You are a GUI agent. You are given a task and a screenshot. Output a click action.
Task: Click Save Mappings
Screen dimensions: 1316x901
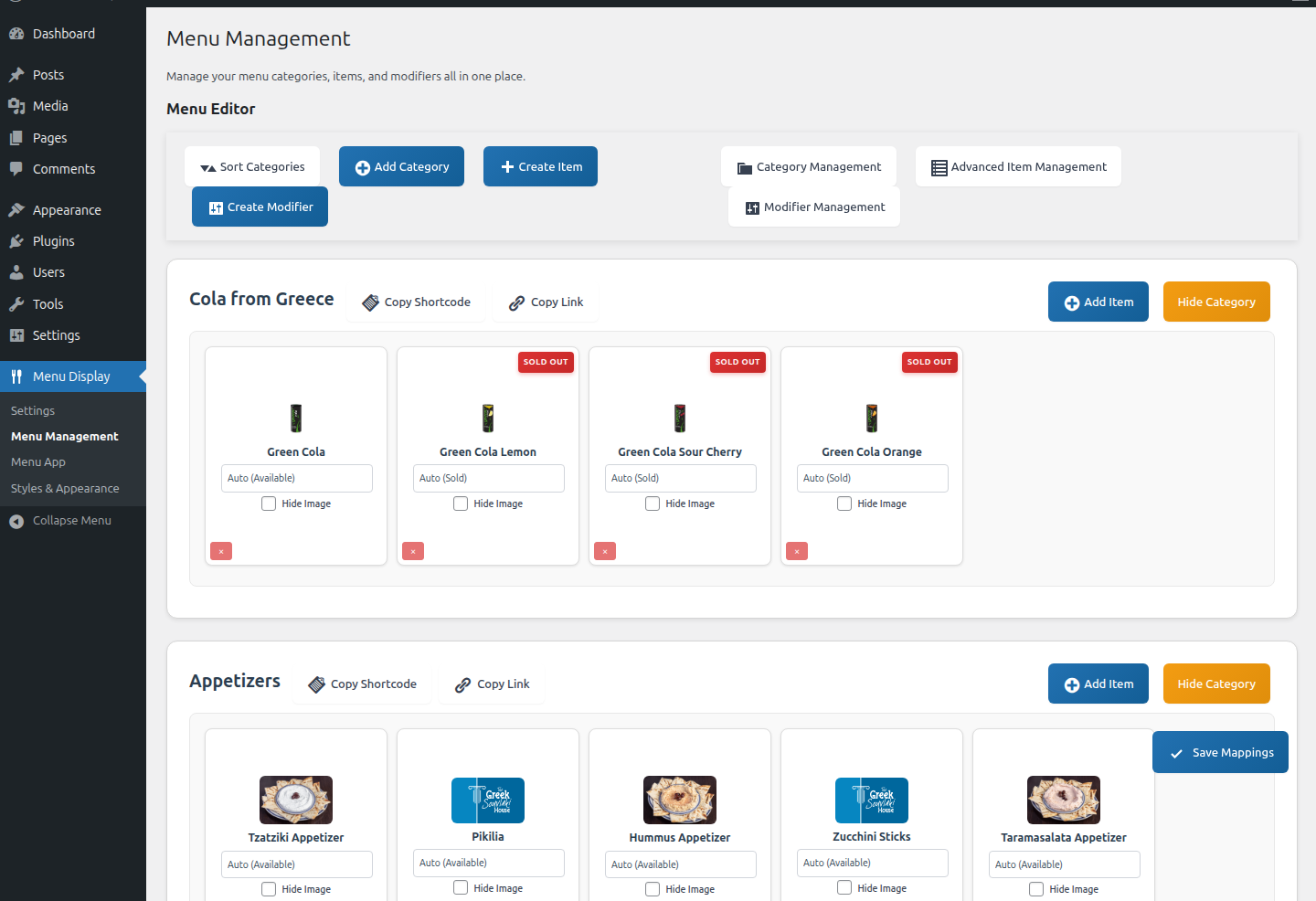point(1220,751)
